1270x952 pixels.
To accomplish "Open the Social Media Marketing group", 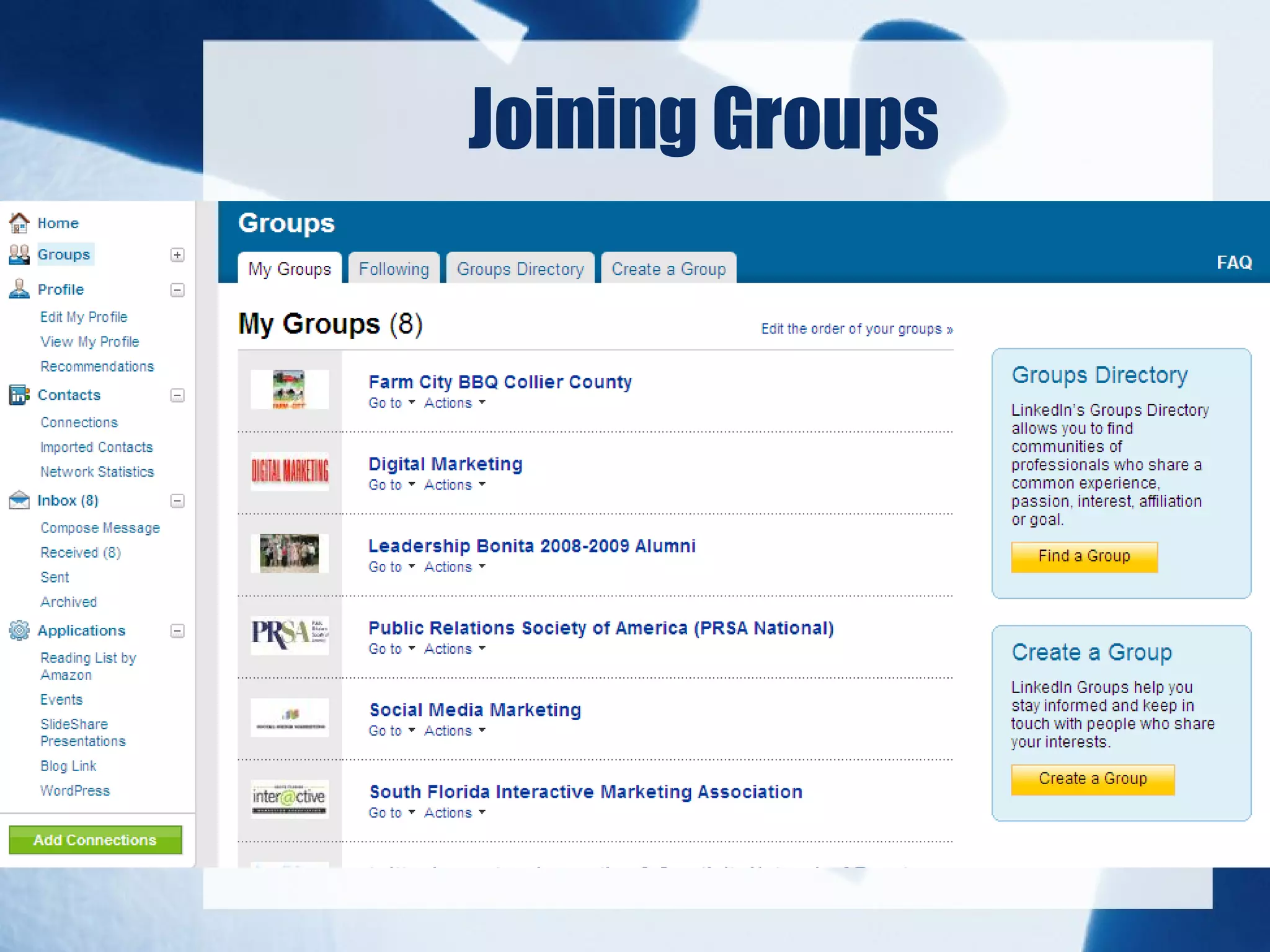I will point(475,710).
